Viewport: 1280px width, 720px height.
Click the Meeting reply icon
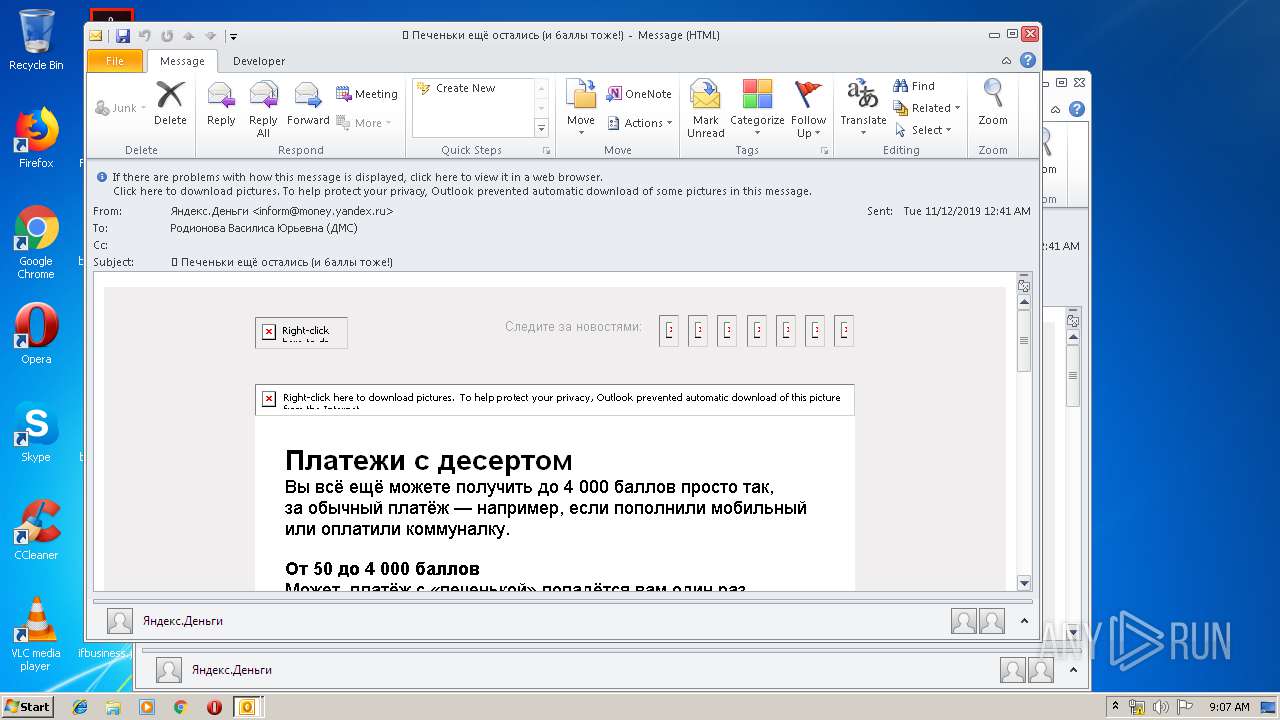click(x=367, y=94)
